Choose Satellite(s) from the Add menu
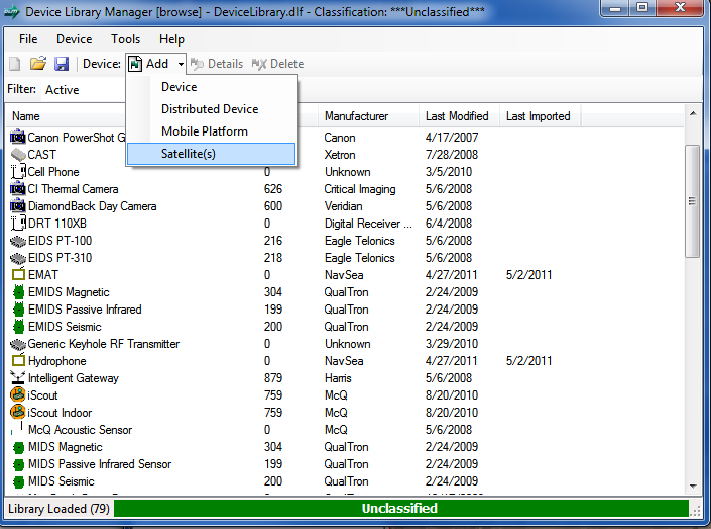Screen dimensions: 711x529 (211, 154)
